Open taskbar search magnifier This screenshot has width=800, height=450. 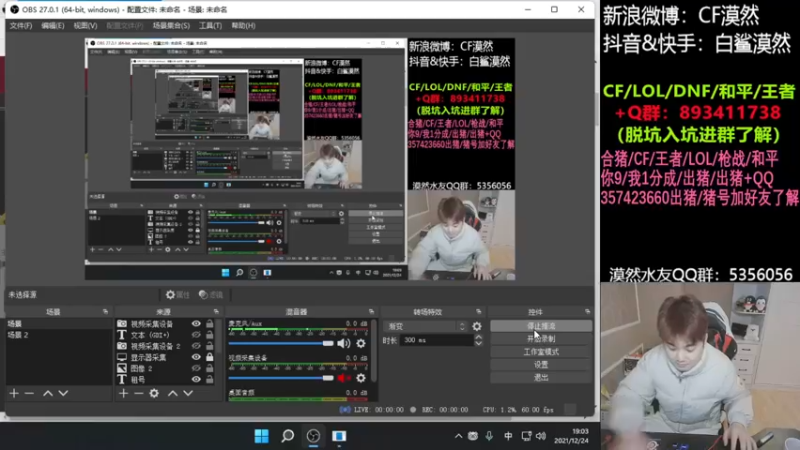click(288, 436)
